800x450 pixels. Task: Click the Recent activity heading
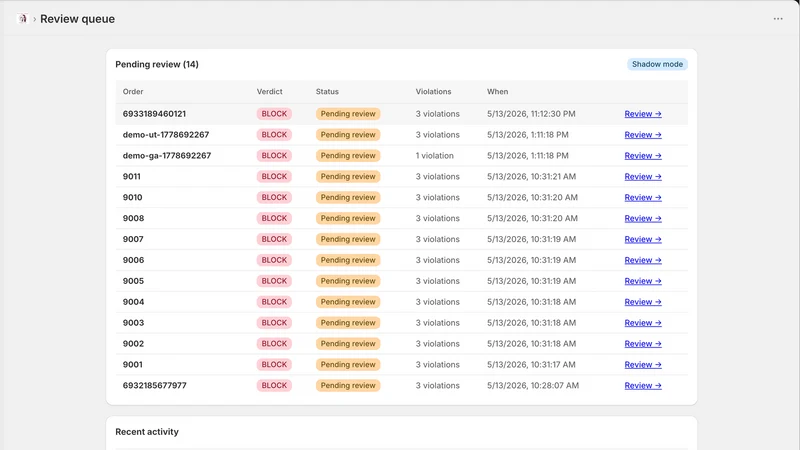click(147, 432)
